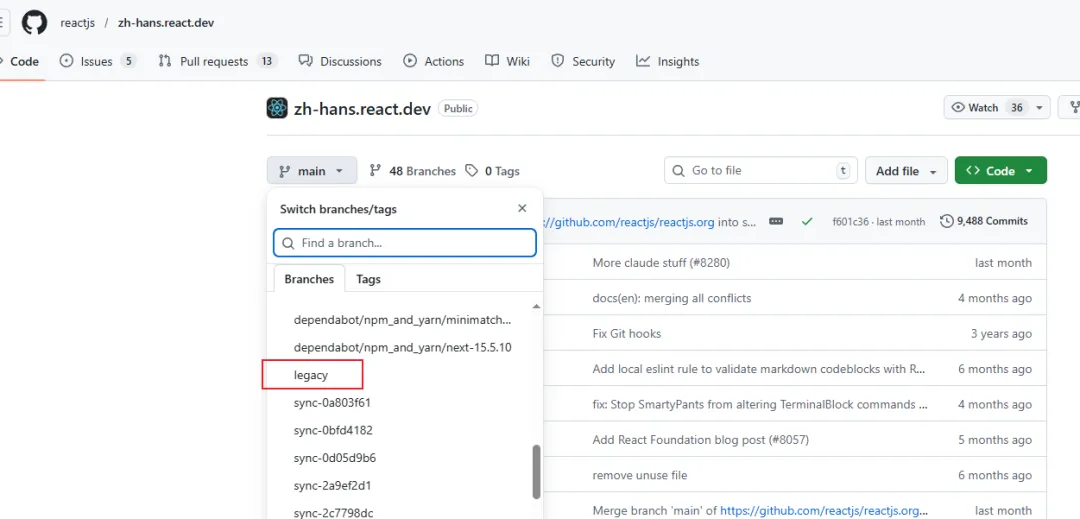Select branch dependabot/npm_and_yarn/next-15.5.10
This screenshot has height=519, width=1080.
(x=404, y=348)
